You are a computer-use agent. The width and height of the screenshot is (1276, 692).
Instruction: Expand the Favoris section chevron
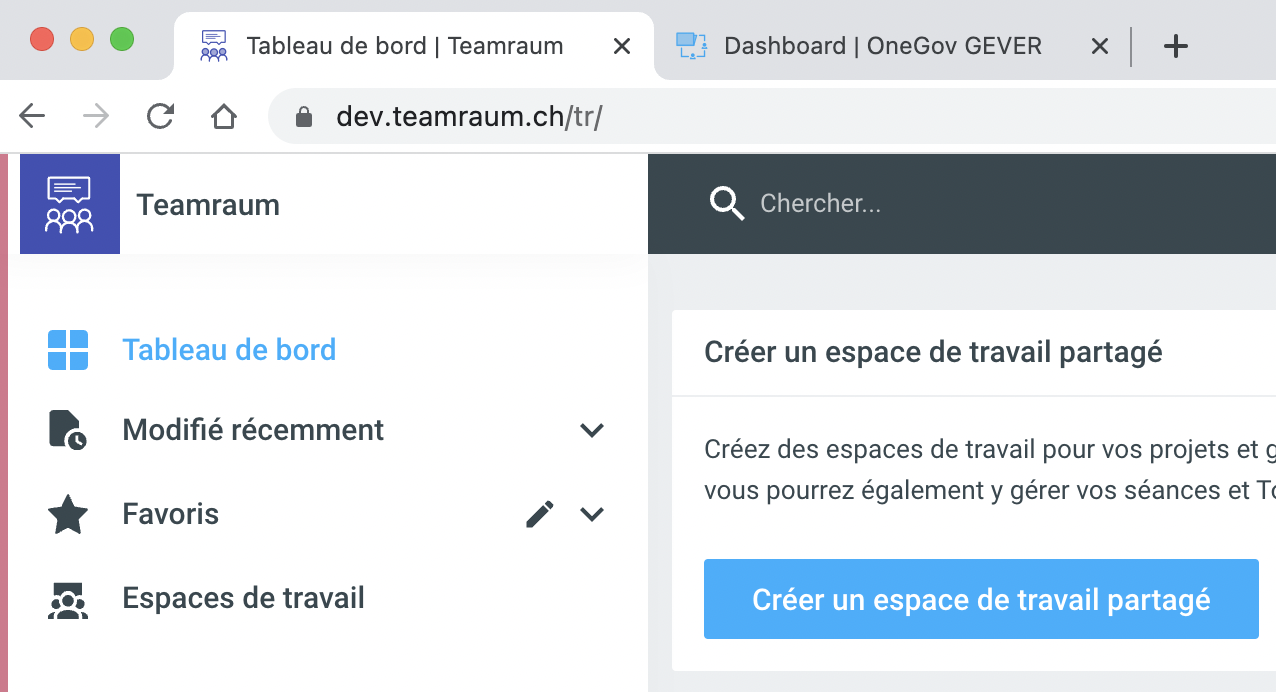coord(592,514)
